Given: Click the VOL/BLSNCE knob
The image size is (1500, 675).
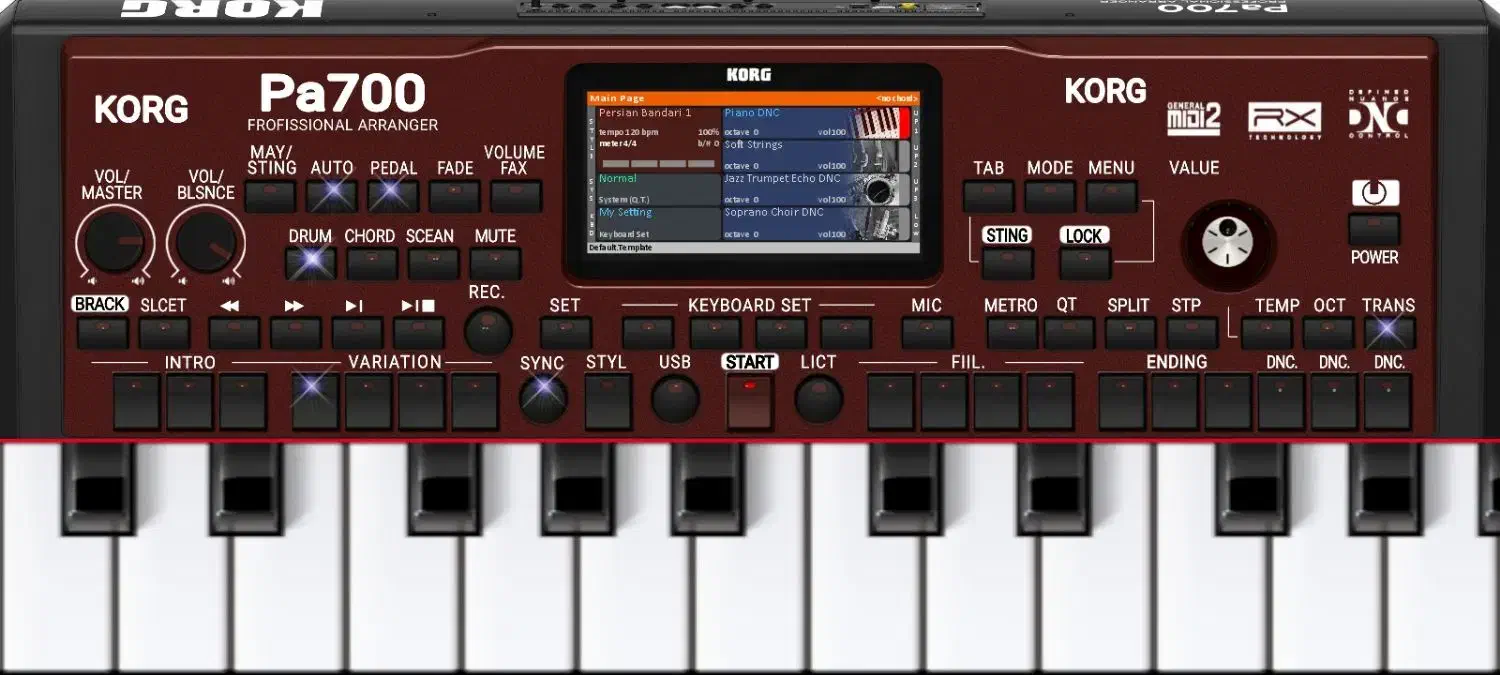Looking at the screenshot, I should point(206,242).
